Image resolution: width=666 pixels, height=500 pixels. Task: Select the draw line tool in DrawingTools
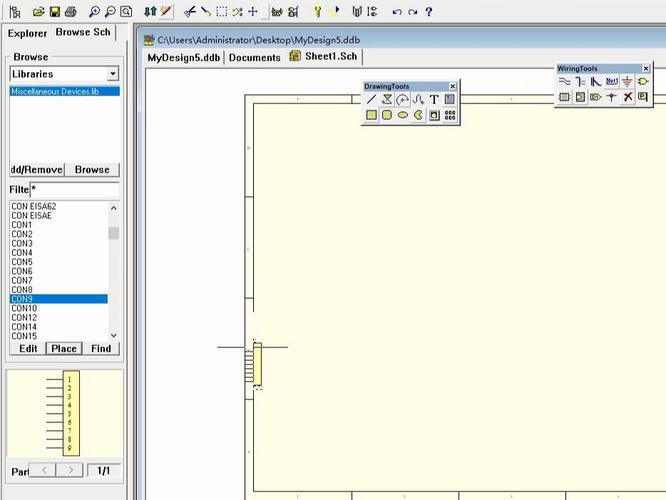(x=371, y=100)
